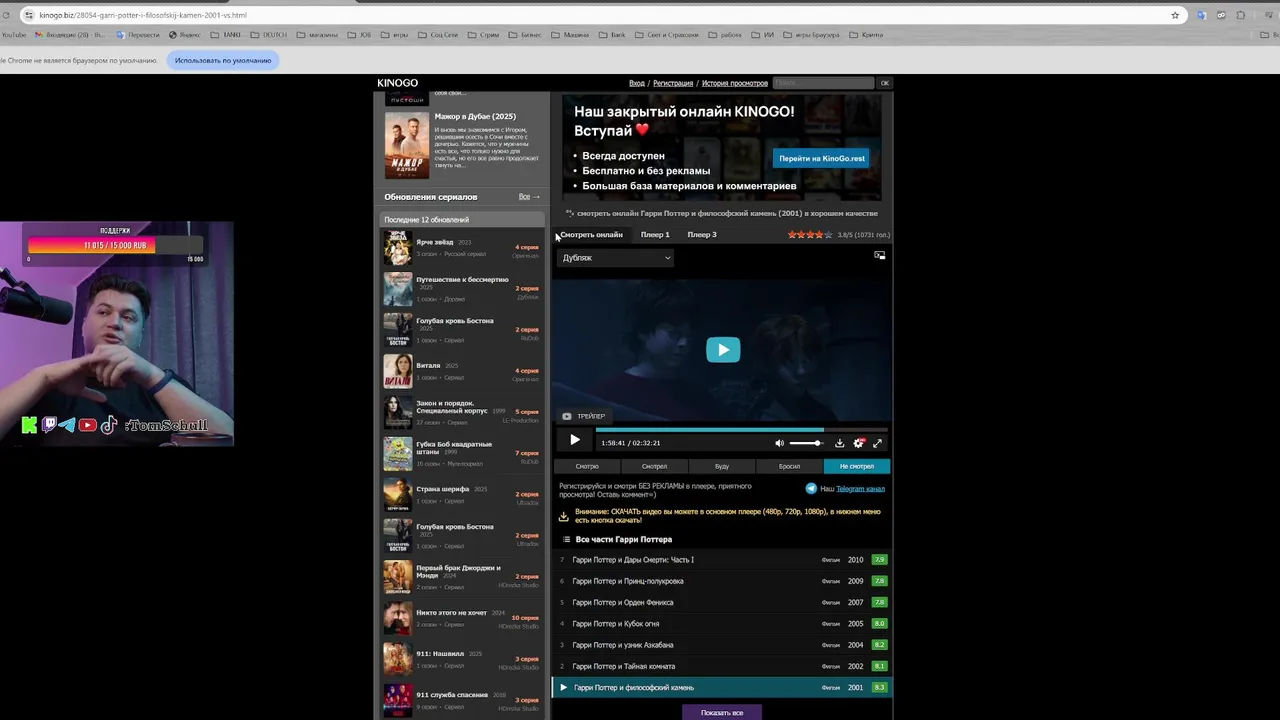Open the Вход login link

(x=636, y=83)
